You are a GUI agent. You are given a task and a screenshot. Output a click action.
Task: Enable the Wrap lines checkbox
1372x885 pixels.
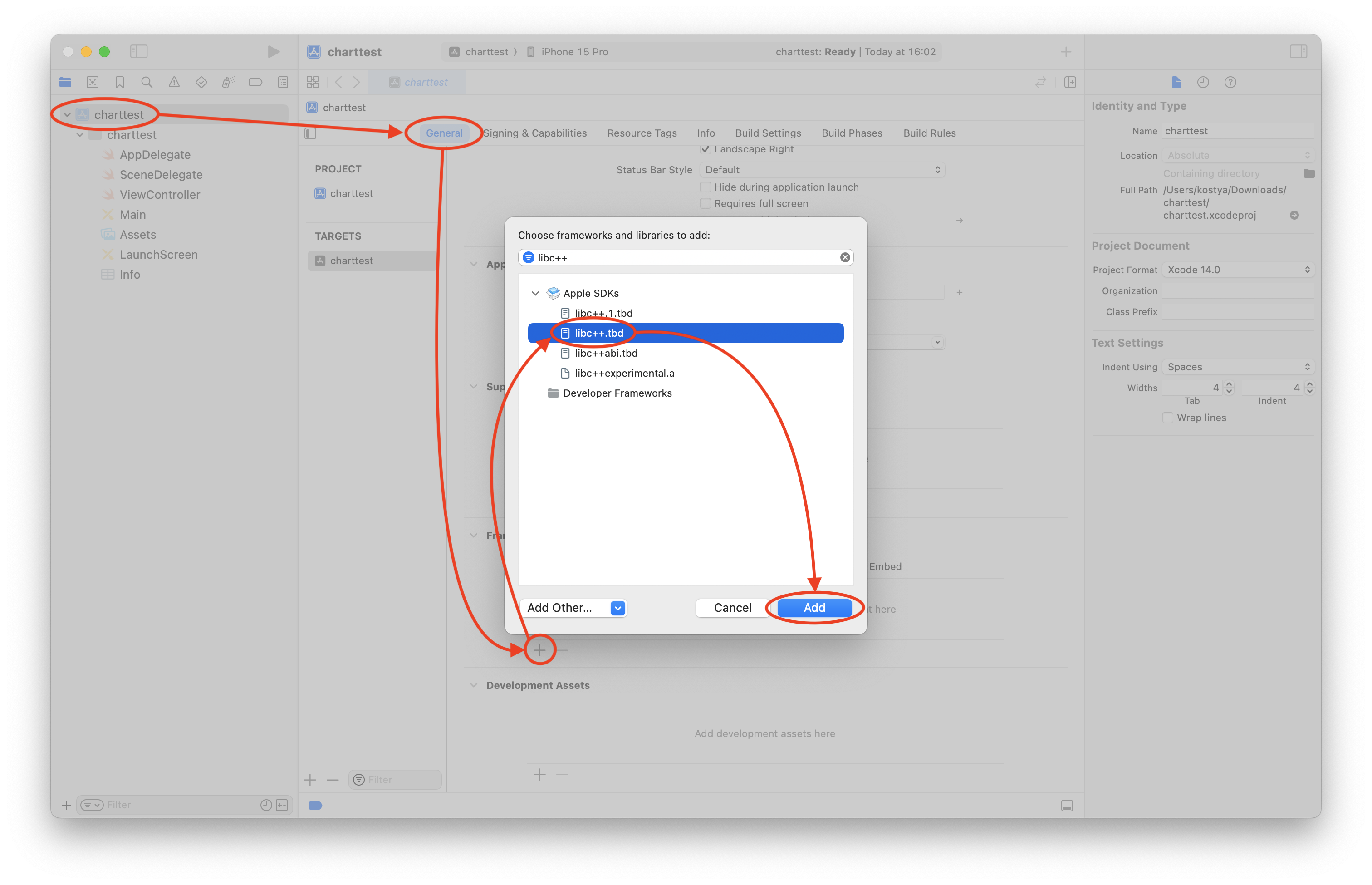[x=1167, y=418]
